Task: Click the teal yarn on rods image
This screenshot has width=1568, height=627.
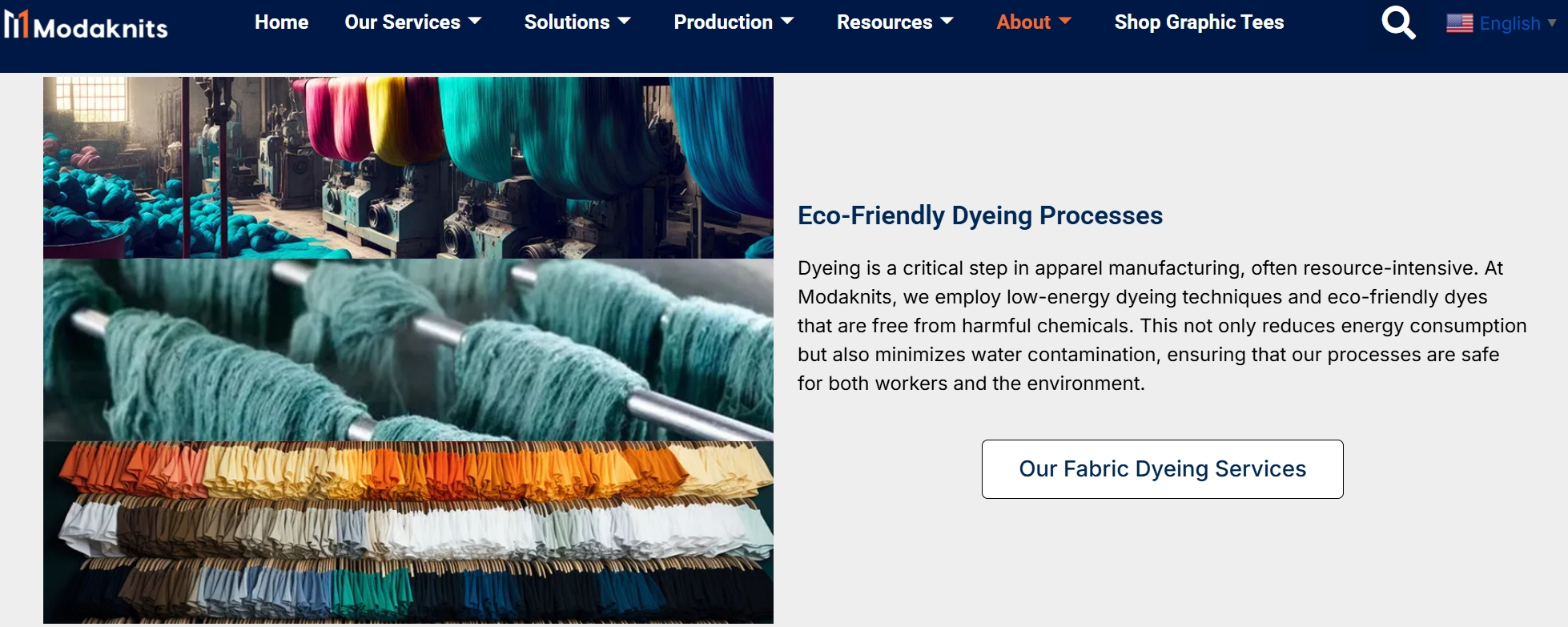Action: (408, 349)
